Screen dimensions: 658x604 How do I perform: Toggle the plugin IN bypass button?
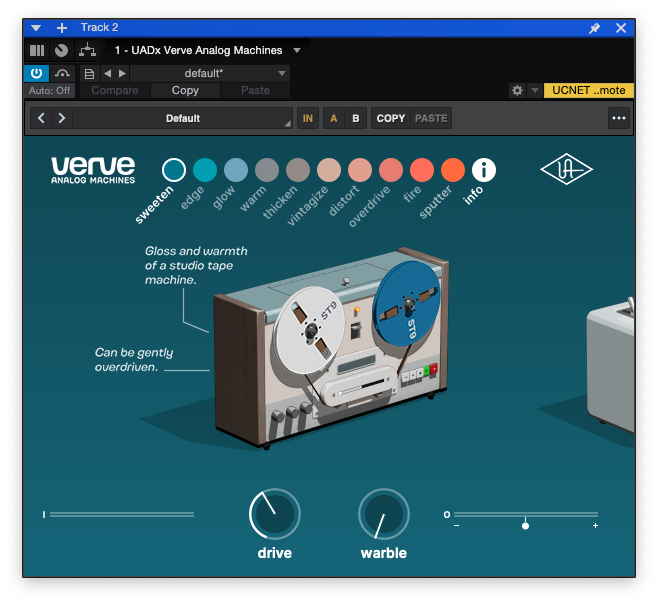tap(308, 118)
